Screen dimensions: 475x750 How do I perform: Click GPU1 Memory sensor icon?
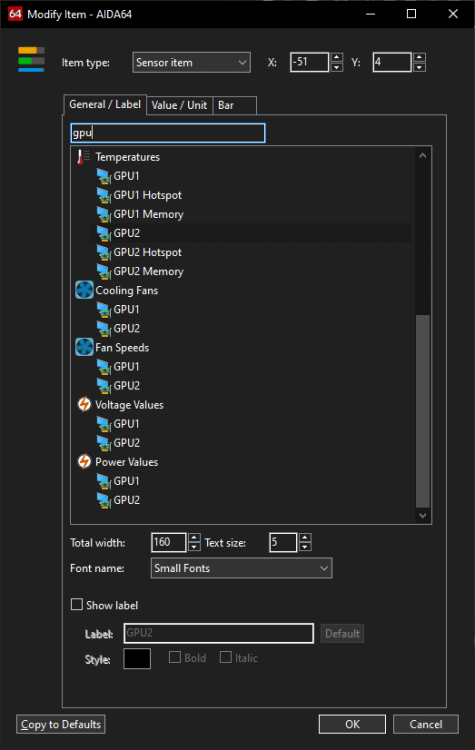point(104,214)
